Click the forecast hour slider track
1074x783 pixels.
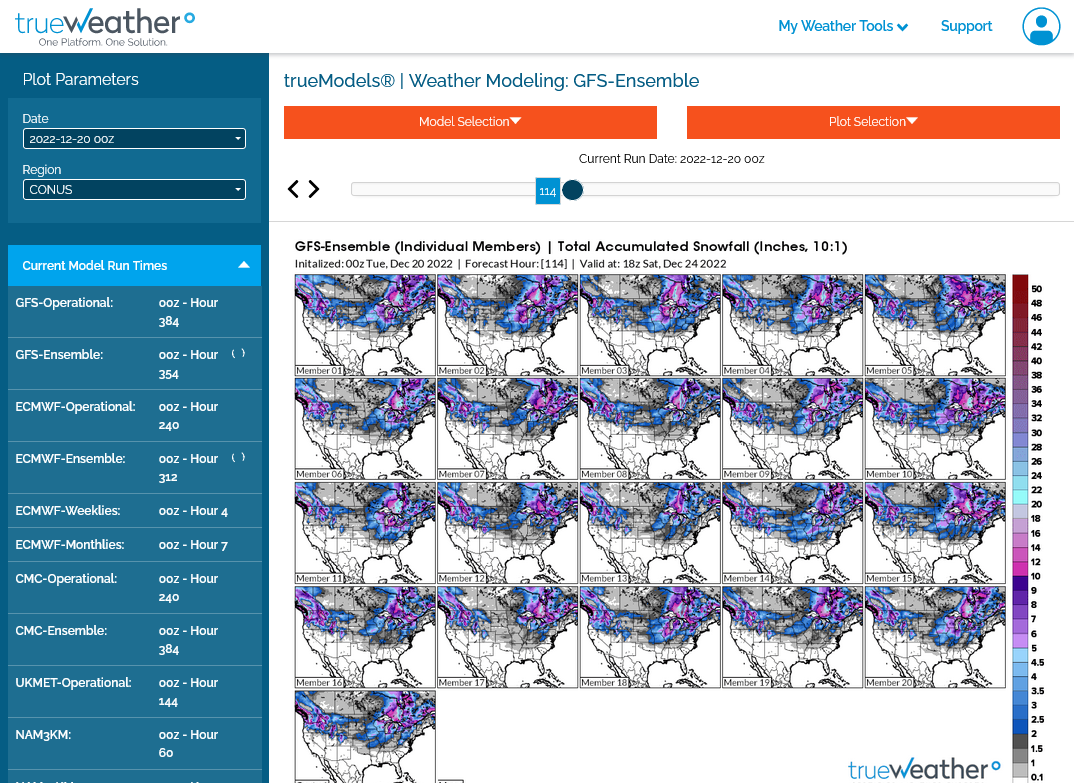[705, 189]
